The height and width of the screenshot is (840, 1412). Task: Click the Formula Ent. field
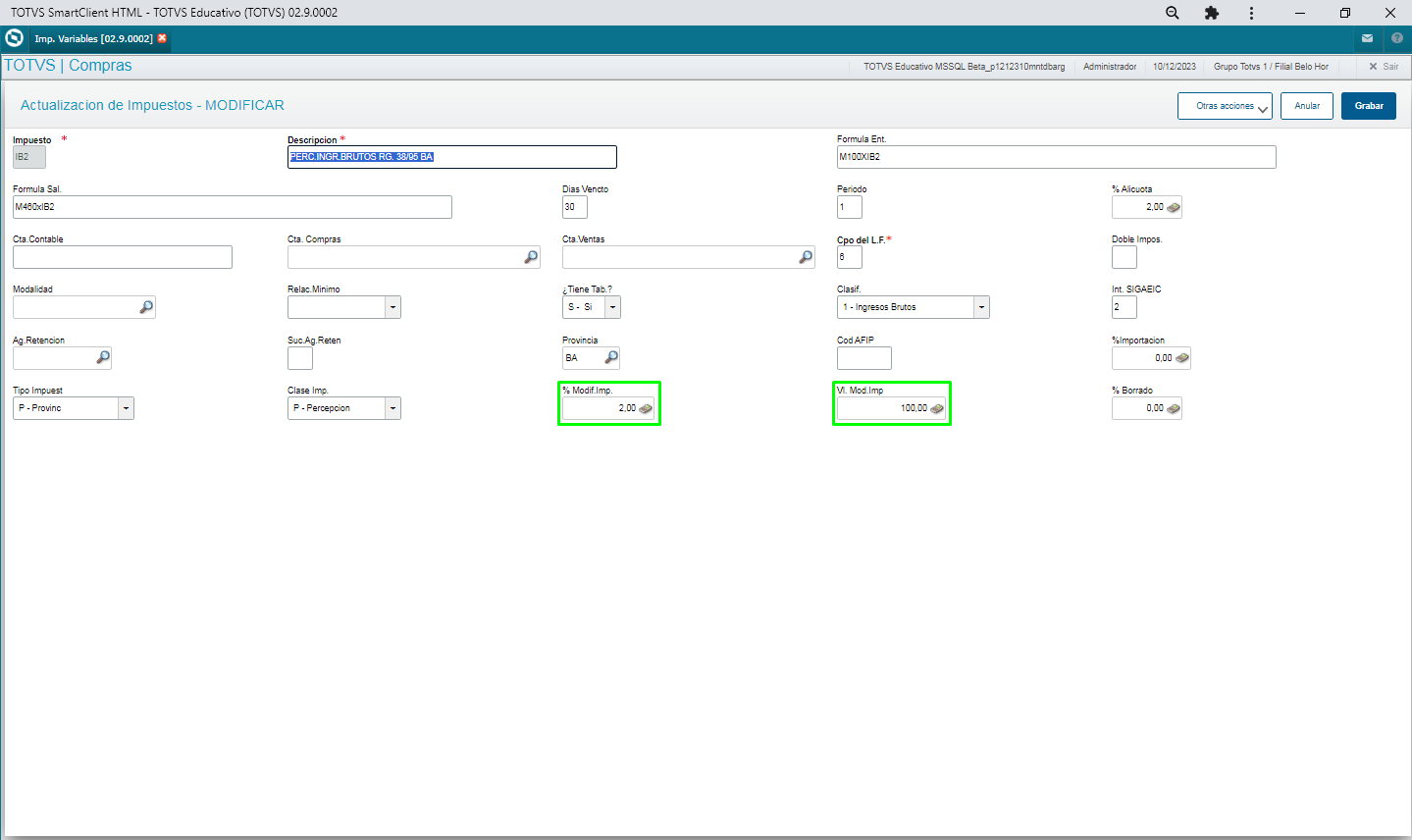[x=1057, y=157]
